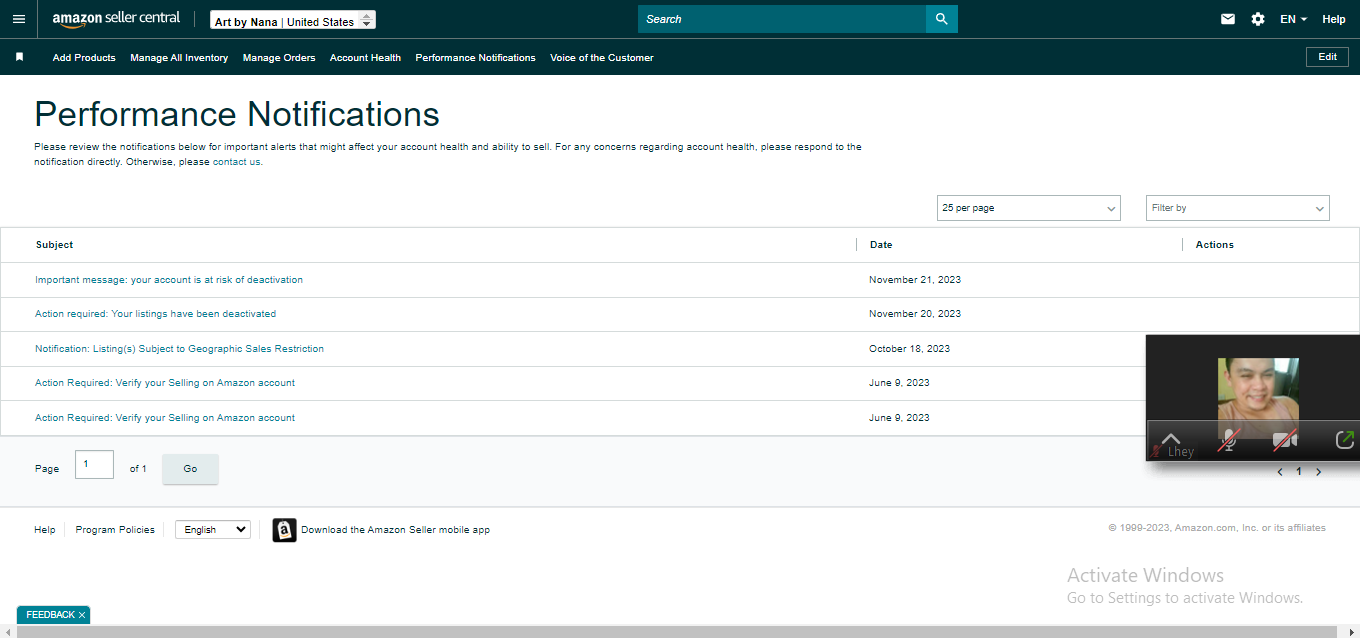Image resolution: width=1360 pixels, height=638 pixels.
Task: Open the hamburger navigation menu
Action: (19, 19)
